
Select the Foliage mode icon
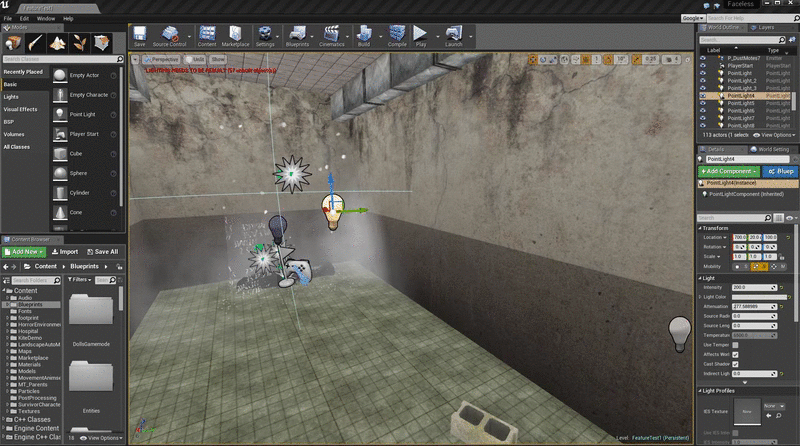(x=79, y=43)
